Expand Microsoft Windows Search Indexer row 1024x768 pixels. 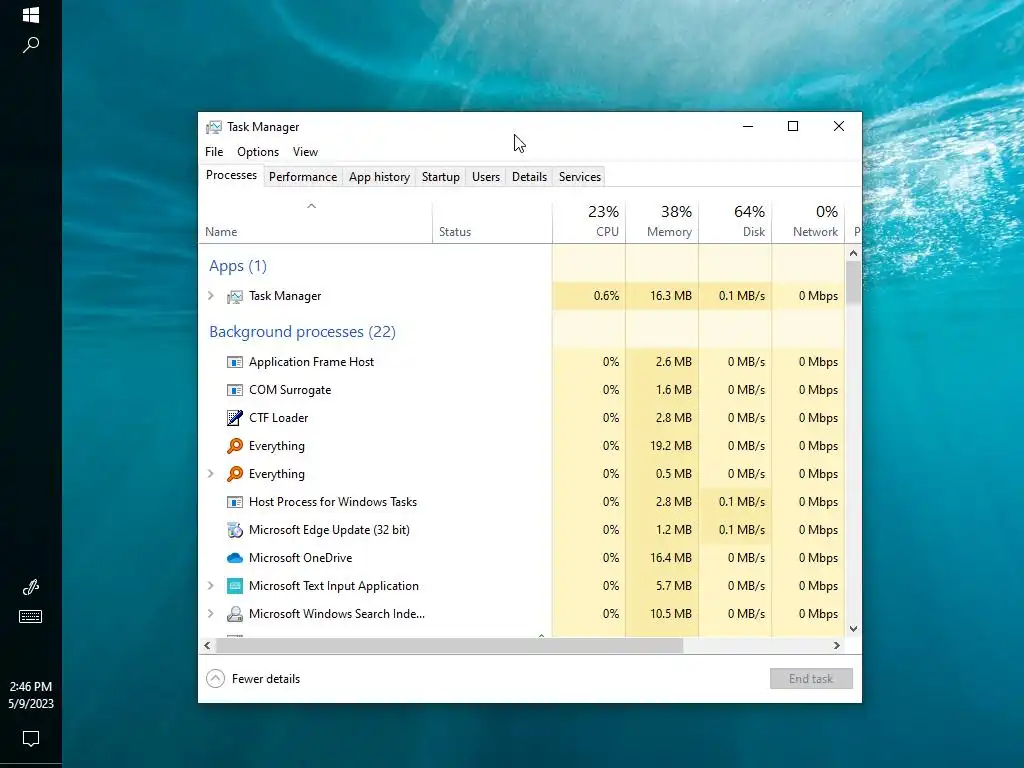pos(210,614)
